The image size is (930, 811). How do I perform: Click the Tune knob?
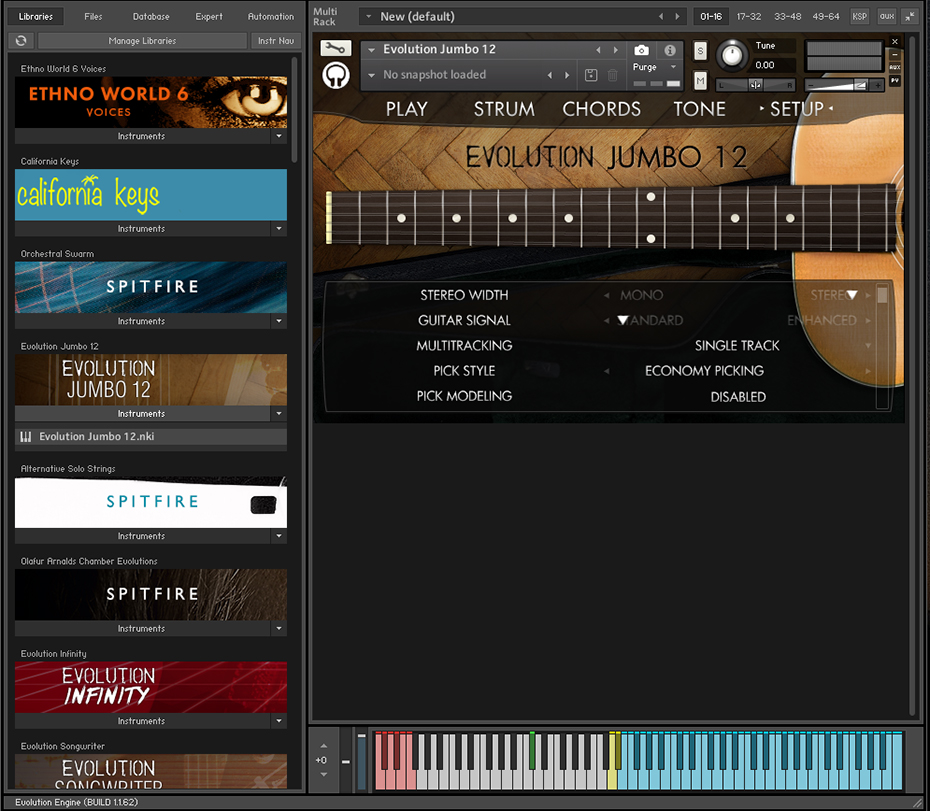[732, 55]
